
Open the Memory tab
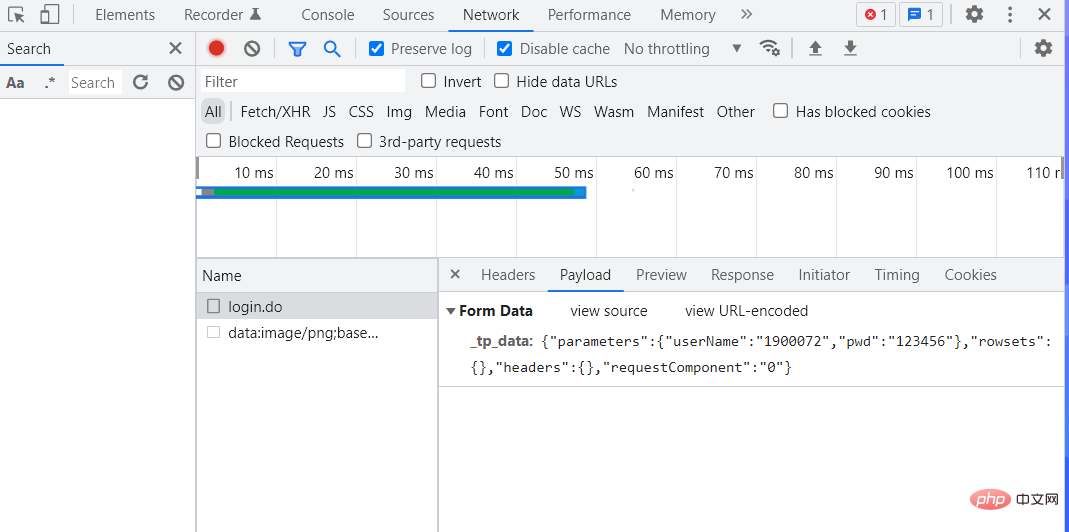[688, 14]
